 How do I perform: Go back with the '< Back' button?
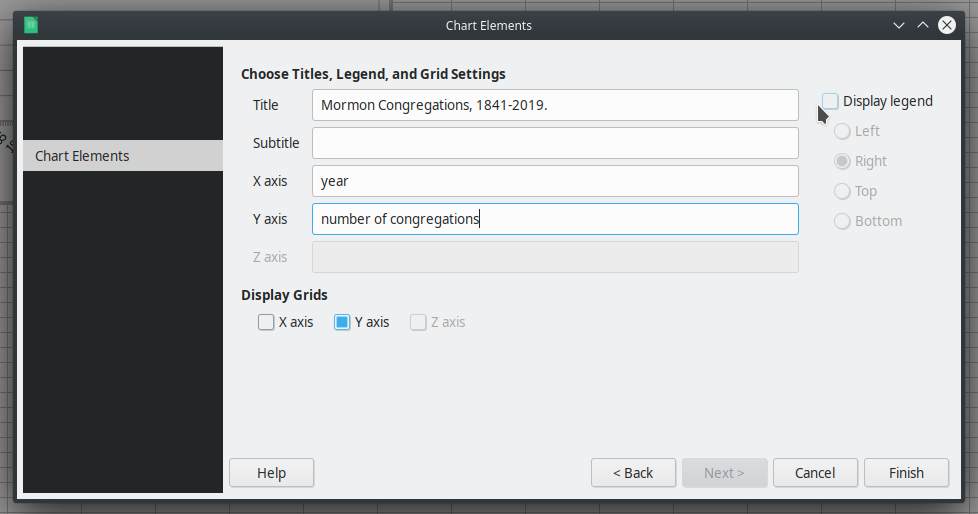[x=633, y=473]
